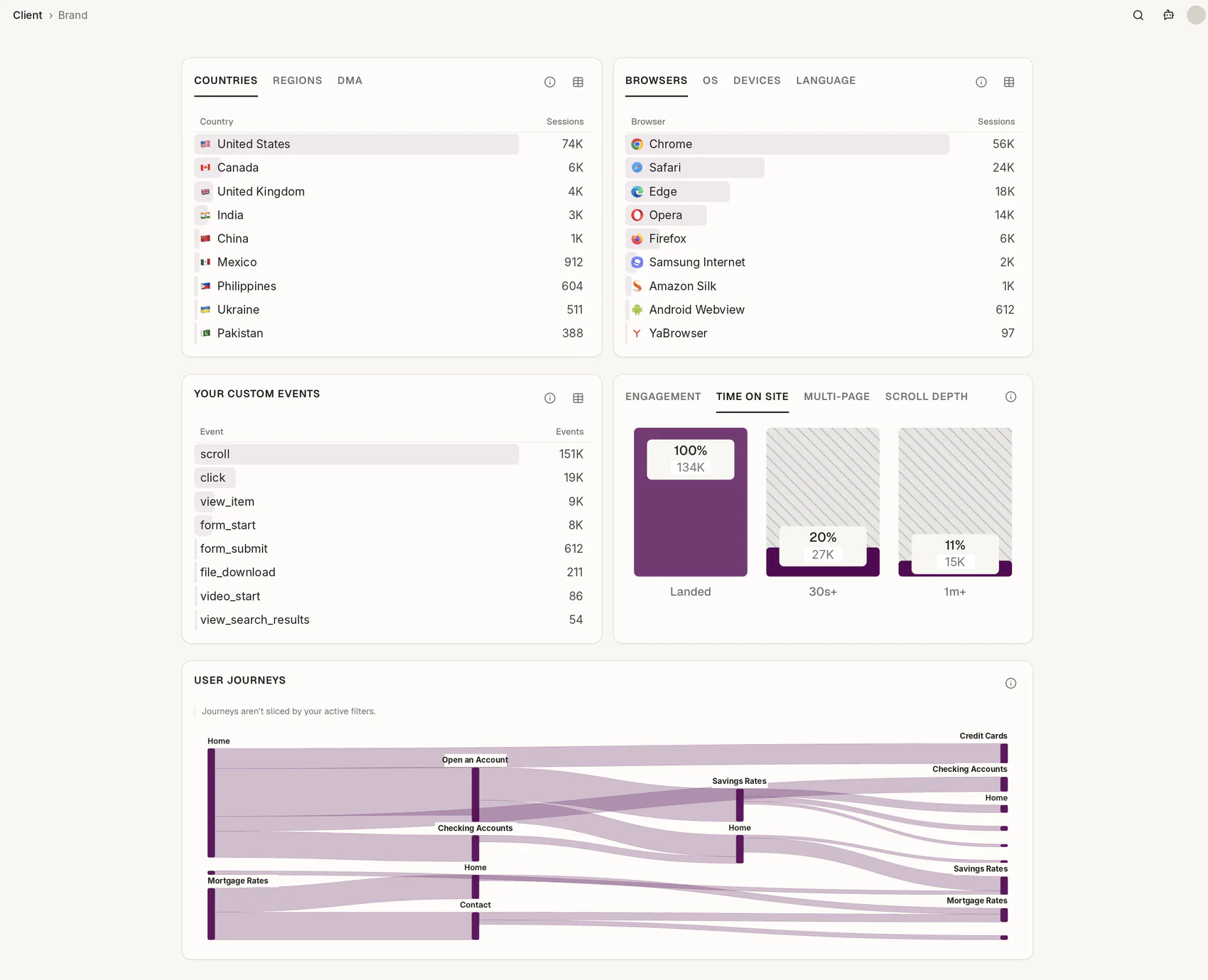
Task: Open the search icon in top bar
Action: click(1138, 15)
